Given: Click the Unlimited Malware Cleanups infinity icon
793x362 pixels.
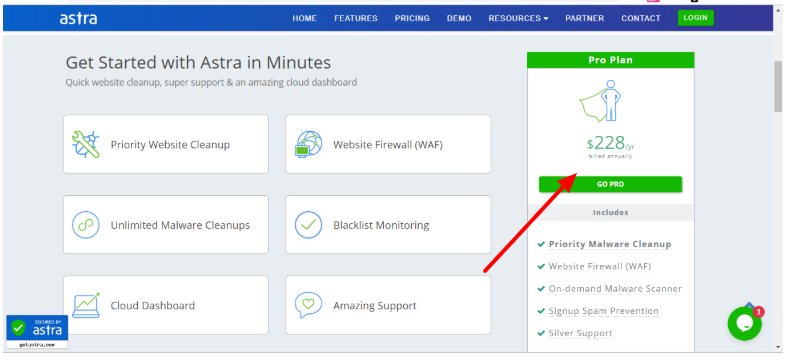Looking at the screenshot, I should 85,224.
